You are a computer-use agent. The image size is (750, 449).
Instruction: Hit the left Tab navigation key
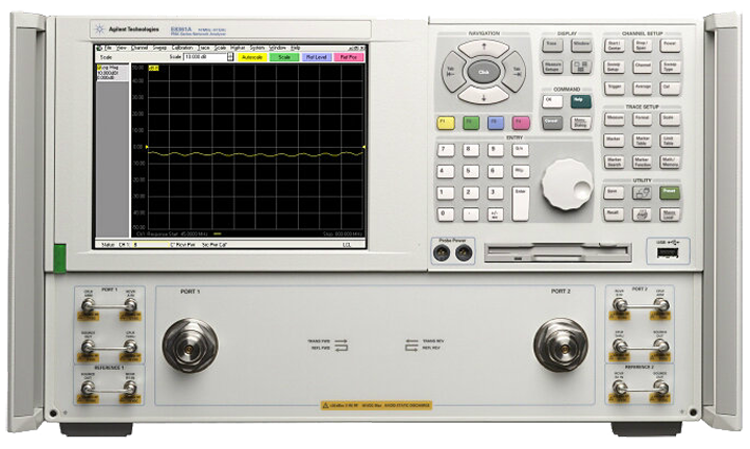tap(452, 72)
